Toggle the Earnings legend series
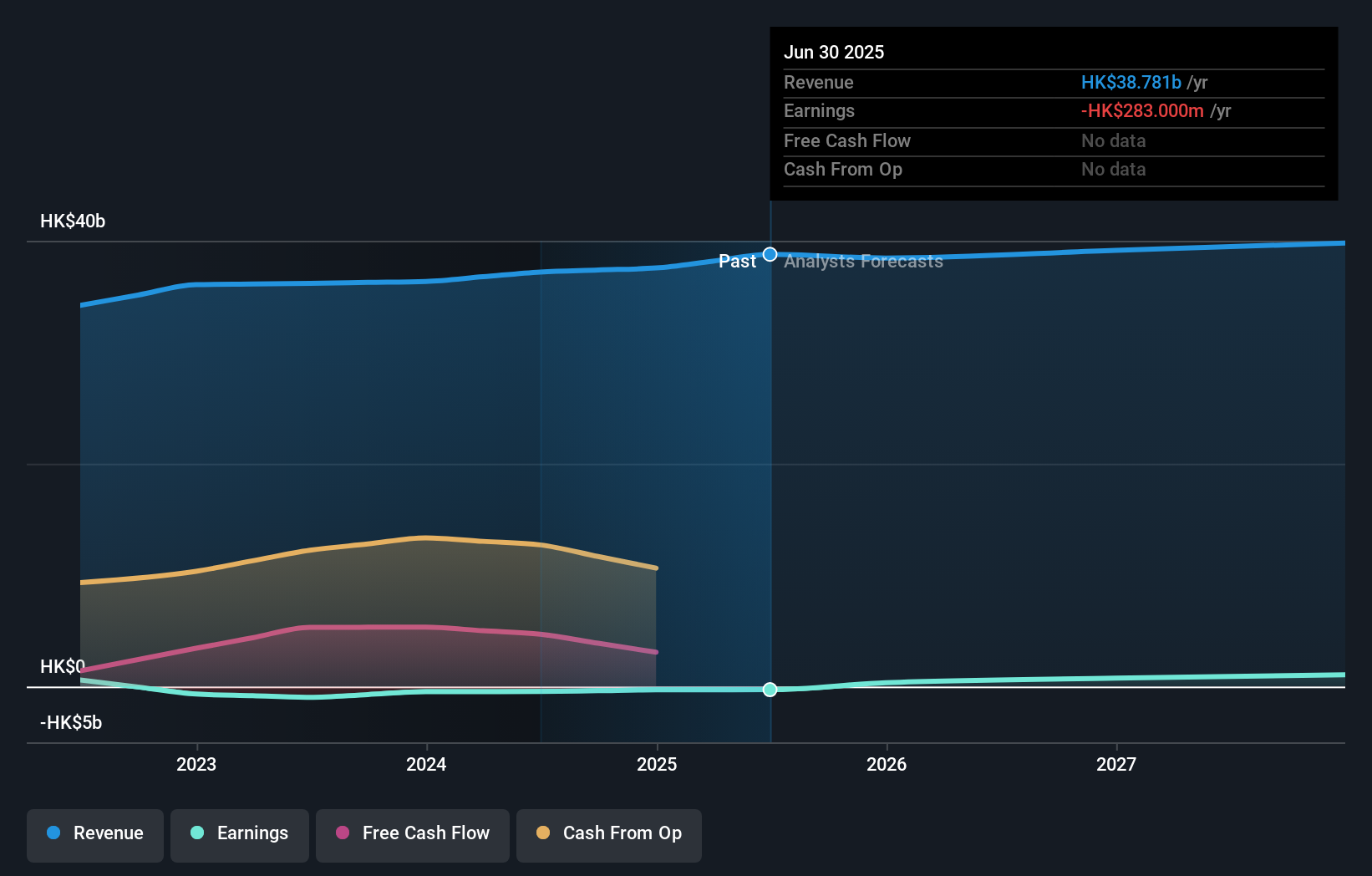This screenshot has width=1372, height=876. [240, 835]
